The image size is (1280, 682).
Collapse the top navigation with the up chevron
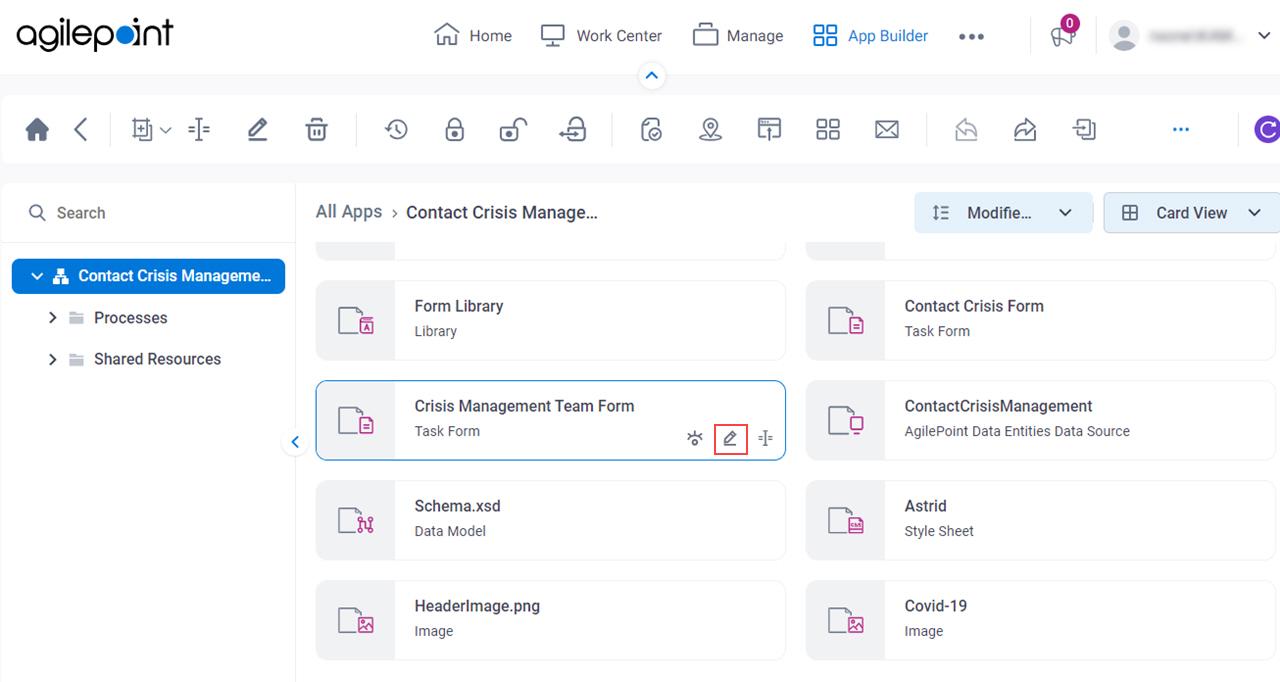tap(651, 76)
